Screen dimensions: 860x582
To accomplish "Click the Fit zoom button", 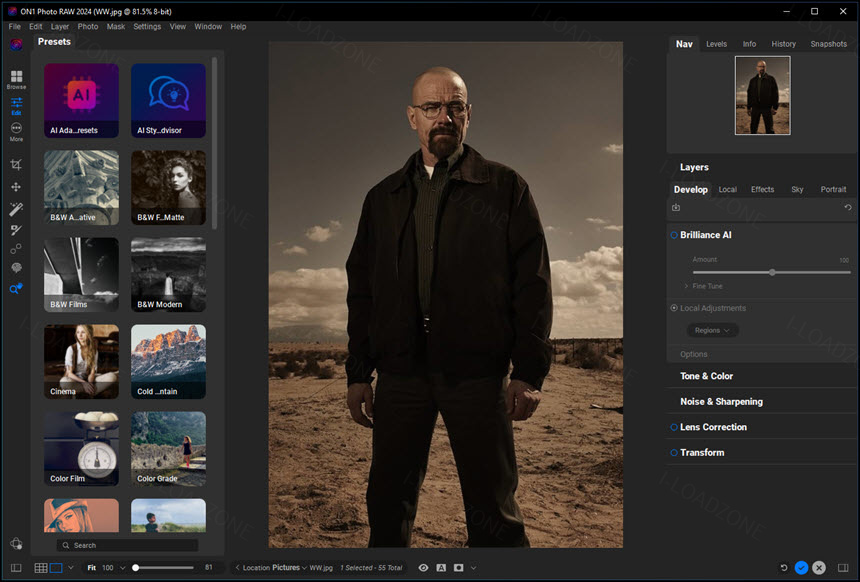I will click(x=92, y=568).
